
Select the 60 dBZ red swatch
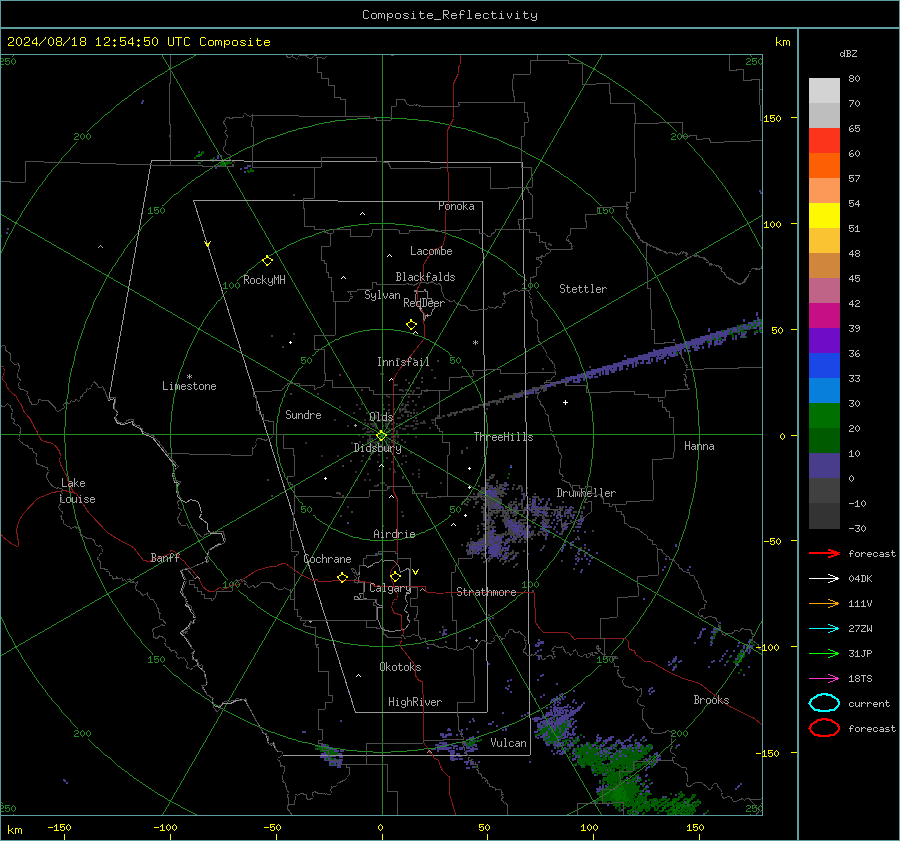point(824,141)
